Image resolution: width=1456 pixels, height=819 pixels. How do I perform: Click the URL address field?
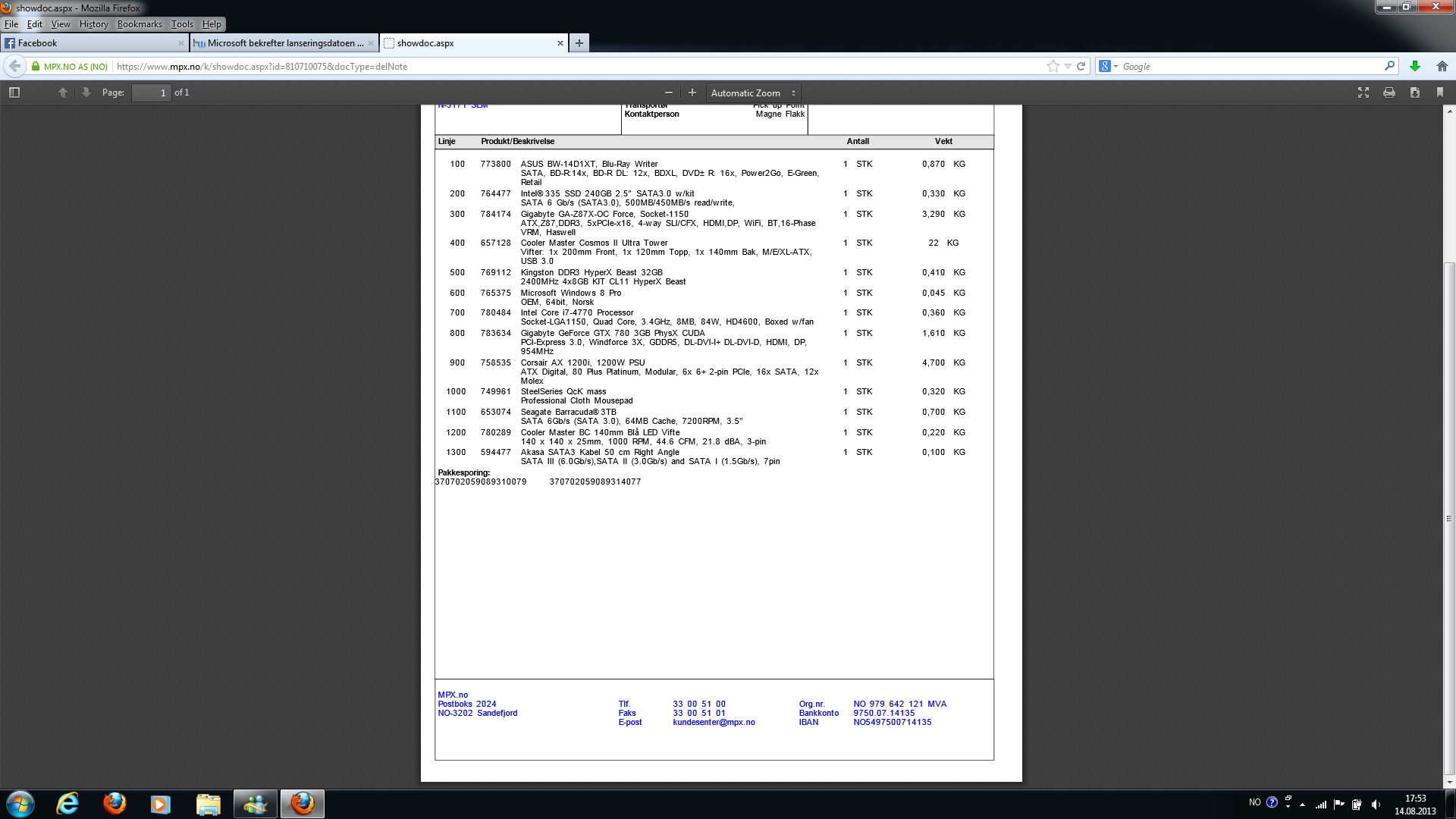(x=576, y=67)
